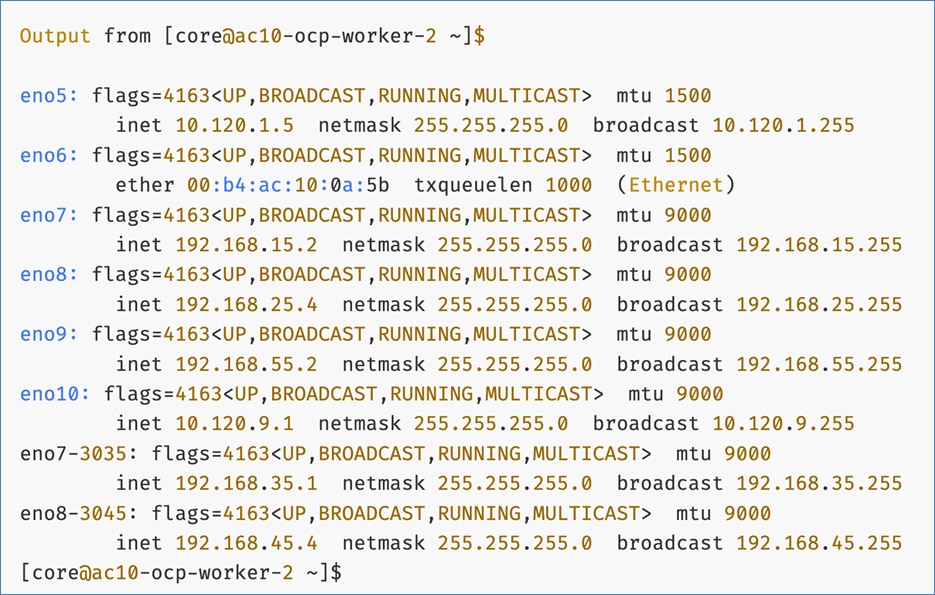Click broadcast address 192.168.55.255
The width and height of the screenshot is (935, 595).
pyautogui.click(x=819, y=364)
